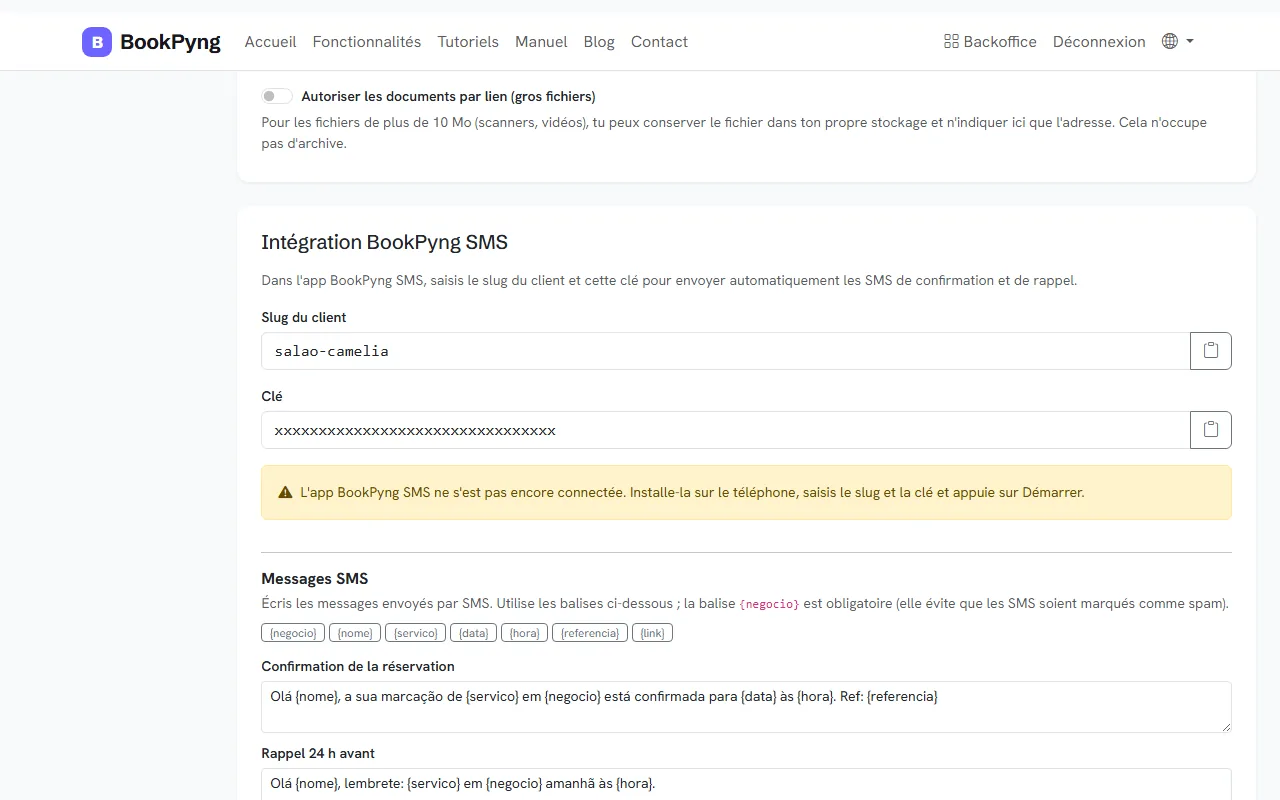Screen dimensions: 1280x800
Task: Click Déconnexion to log out
Action: [x=1099, y=42]
